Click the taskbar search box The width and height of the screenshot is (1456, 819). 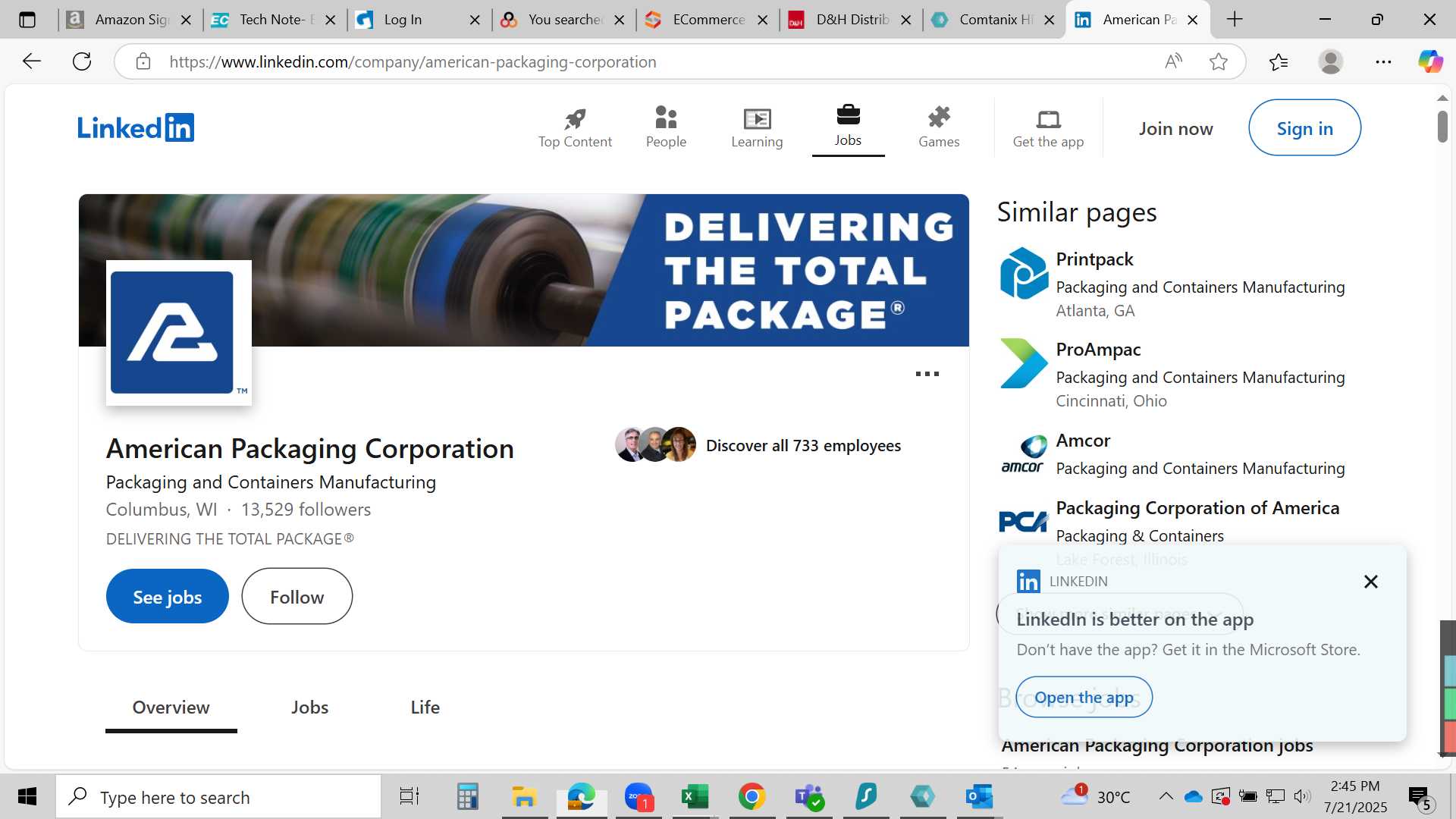(218, 796)
